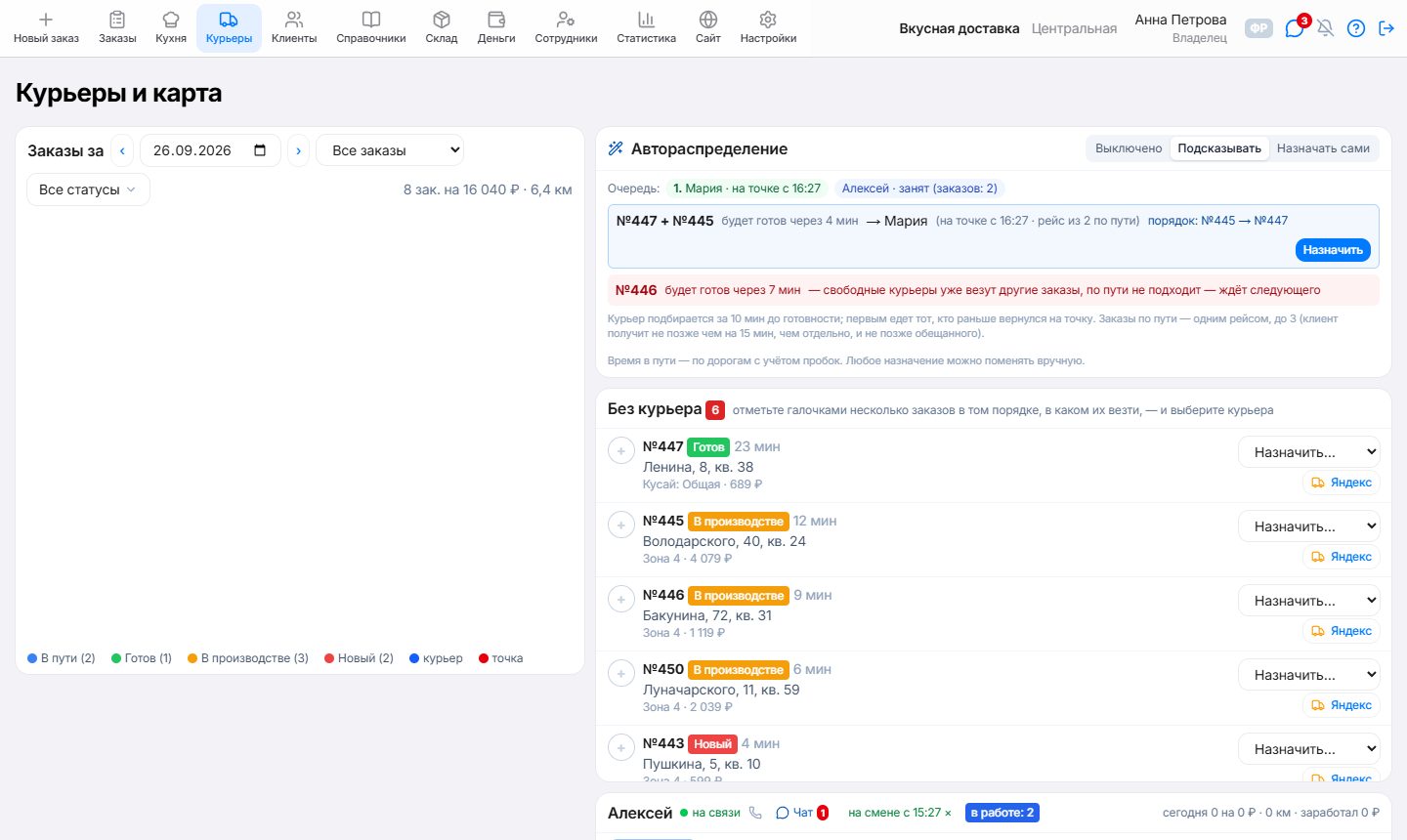This screenshot has height=840, width=1407.
Task: Open Клиенты people icon
Action: pos(294,20)
